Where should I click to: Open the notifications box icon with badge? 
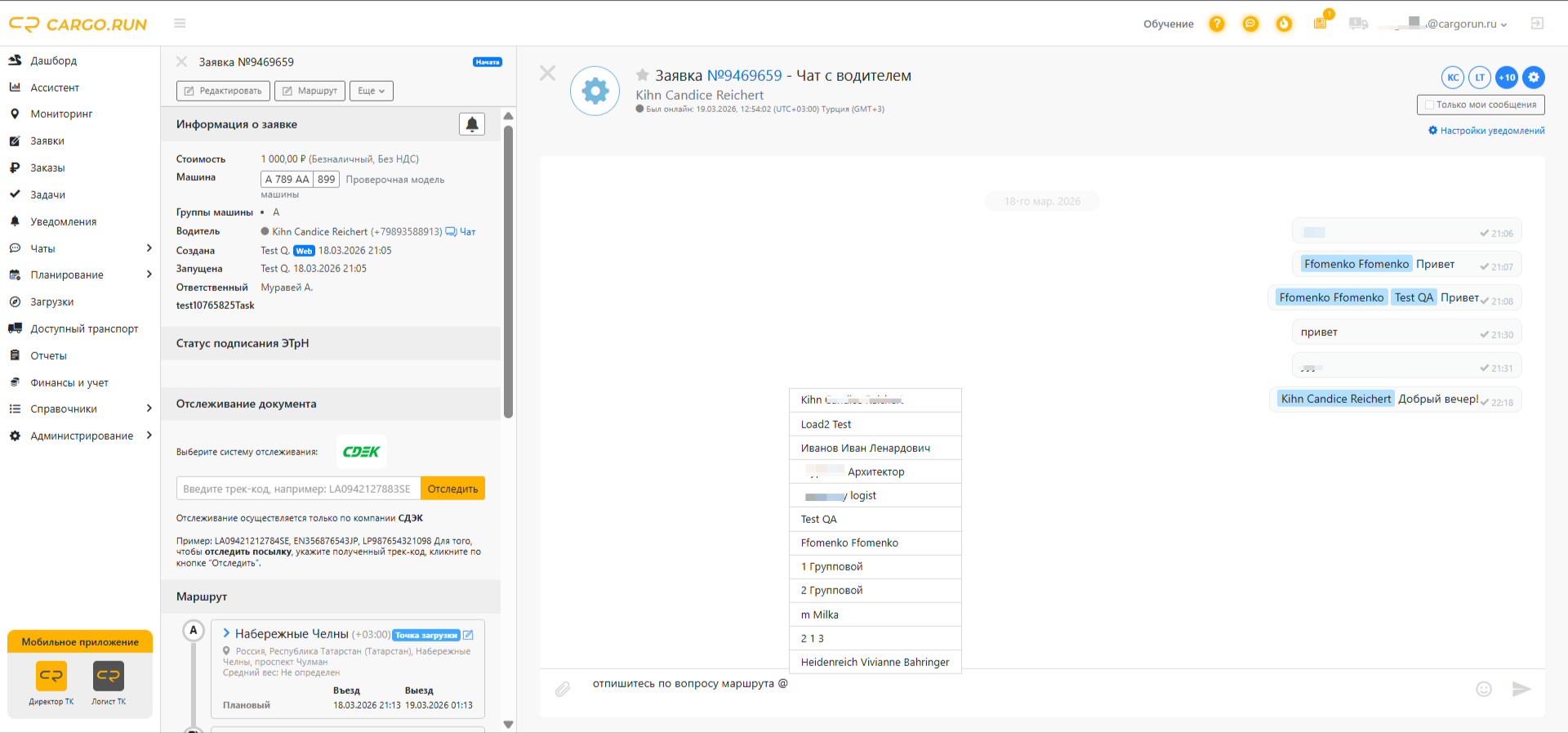[1321, 23]
